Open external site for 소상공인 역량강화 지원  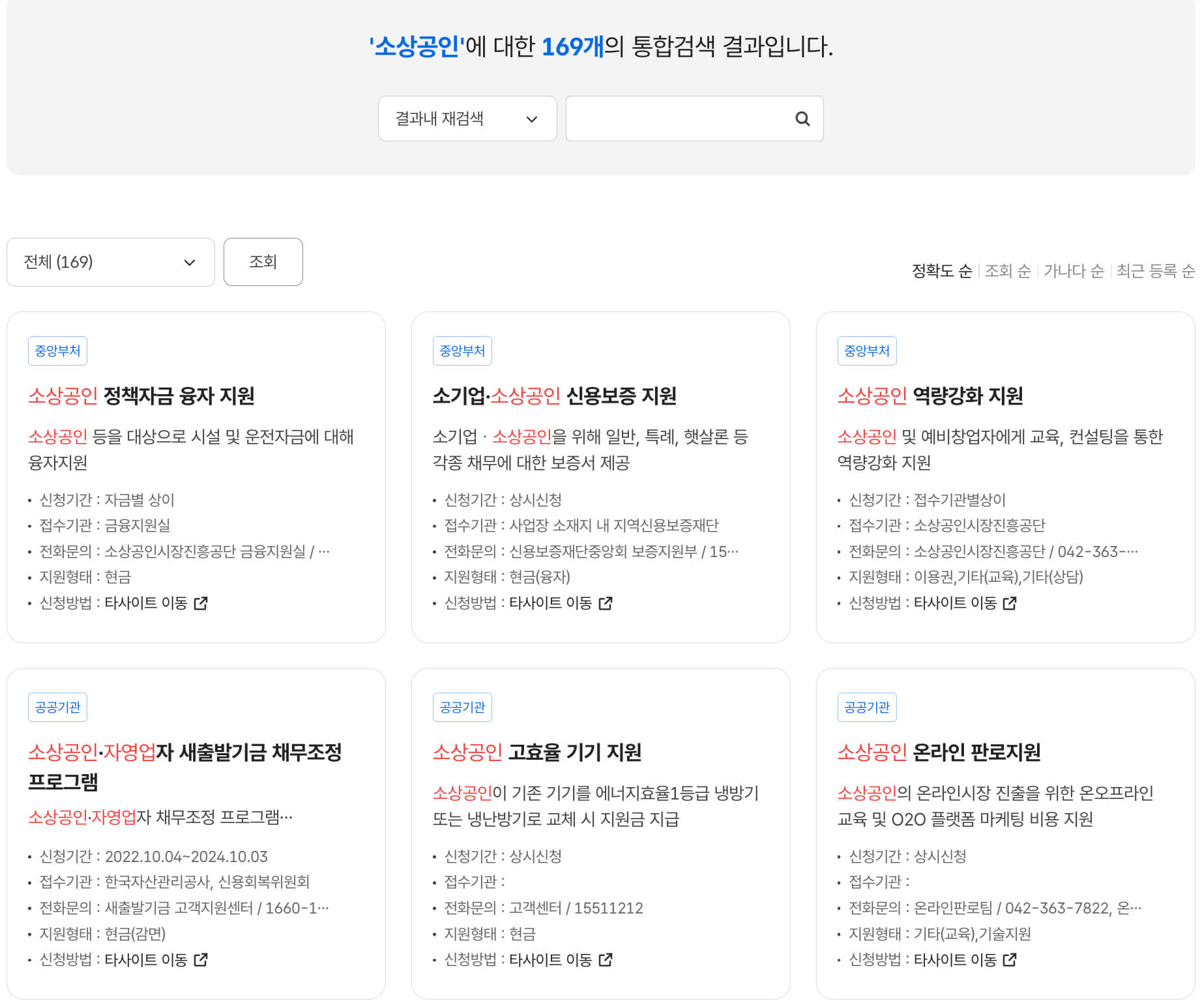click(1011, 603)
